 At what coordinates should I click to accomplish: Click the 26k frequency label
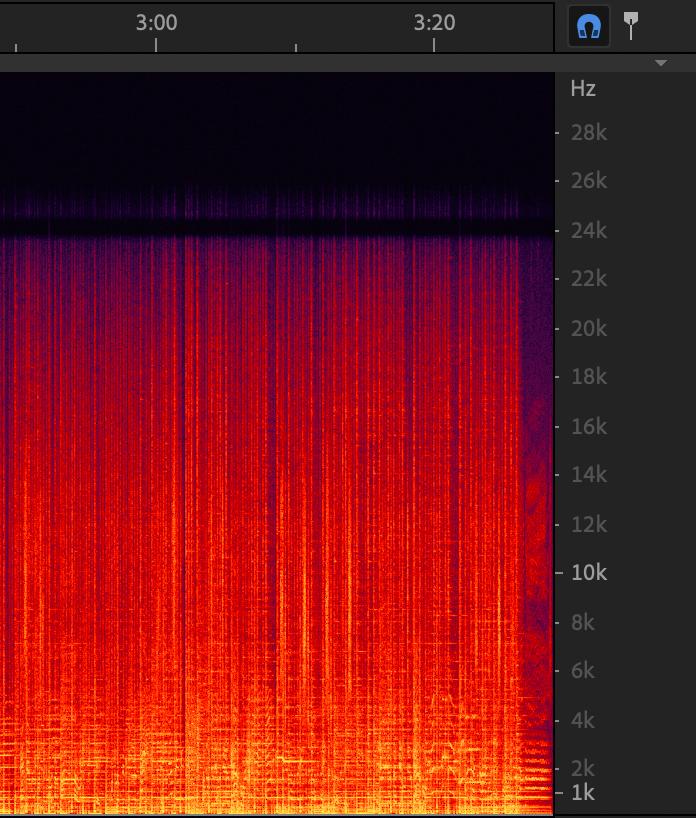(x=589, y=181)
